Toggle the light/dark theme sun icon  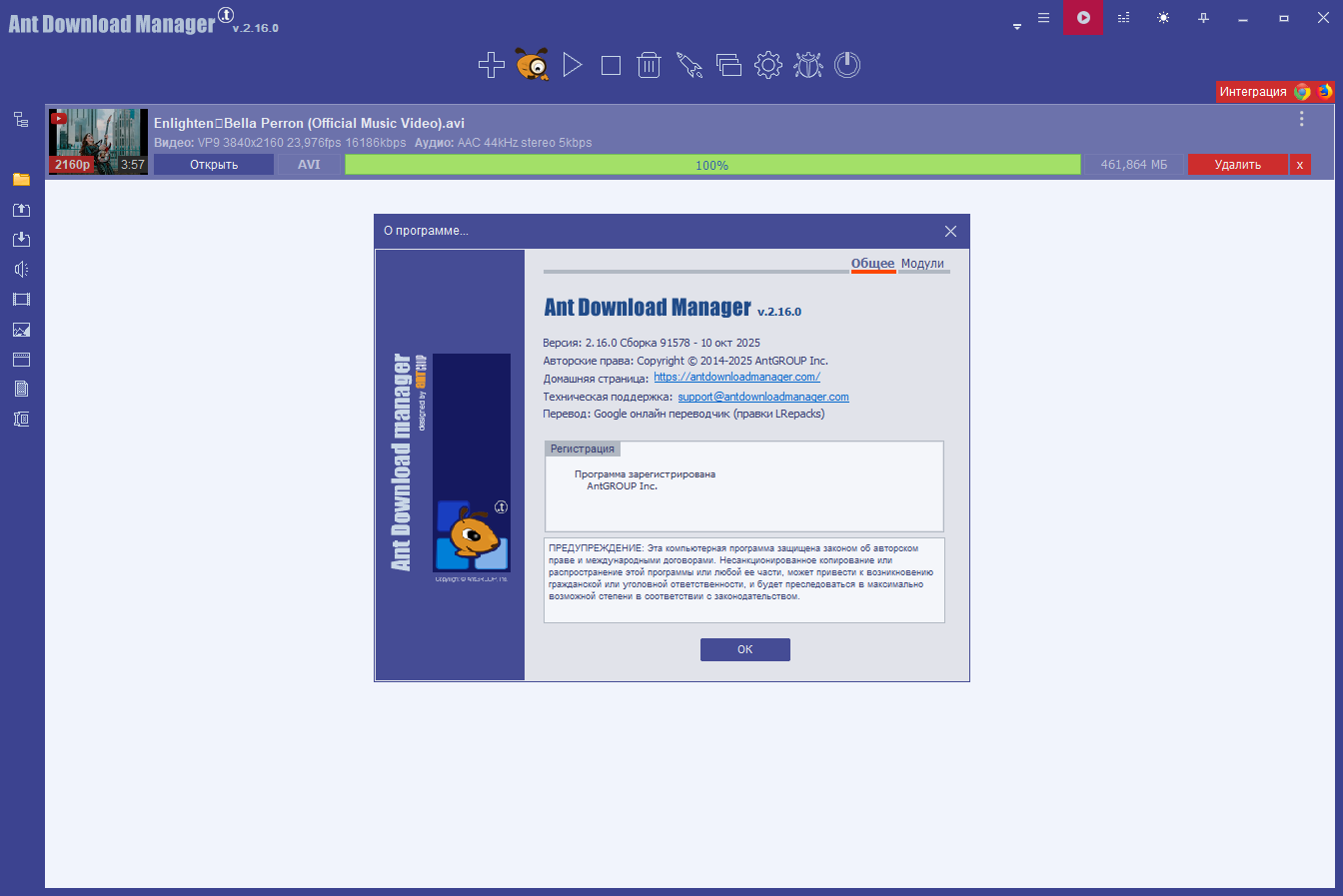coord(1163,18)
